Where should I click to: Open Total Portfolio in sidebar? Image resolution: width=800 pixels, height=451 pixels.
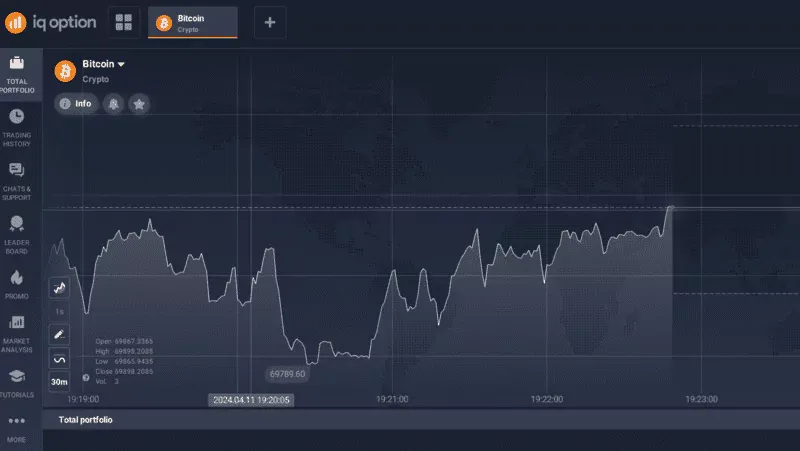click(17, 74)
